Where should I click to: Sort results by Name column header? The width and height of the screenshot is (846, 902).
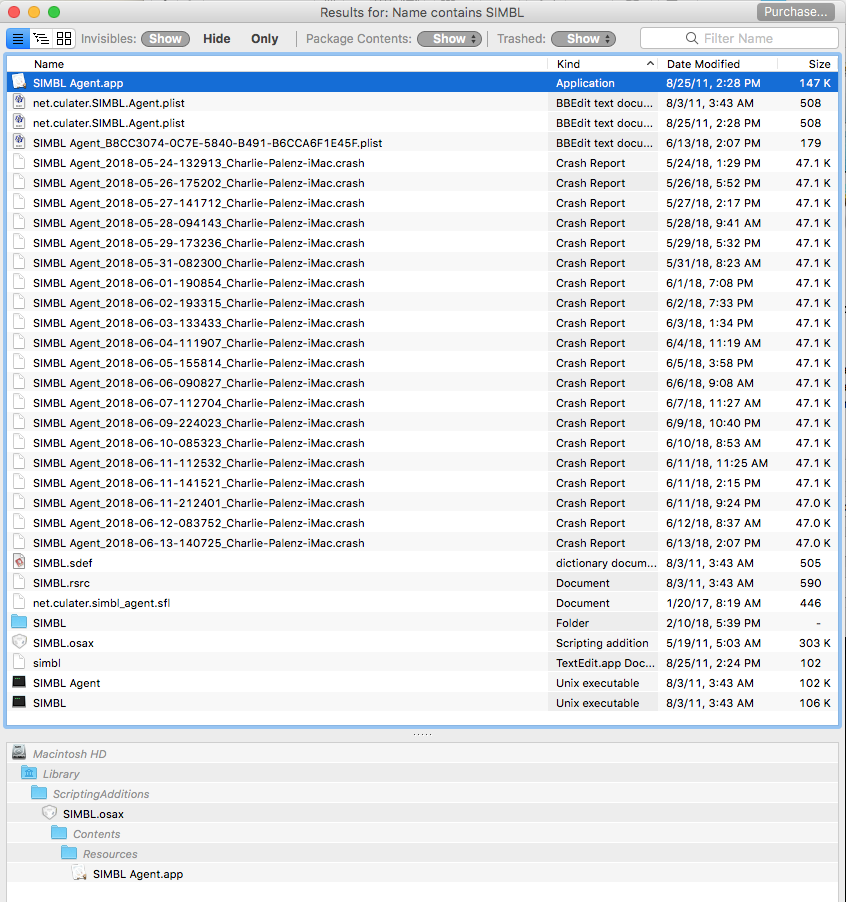49,64
